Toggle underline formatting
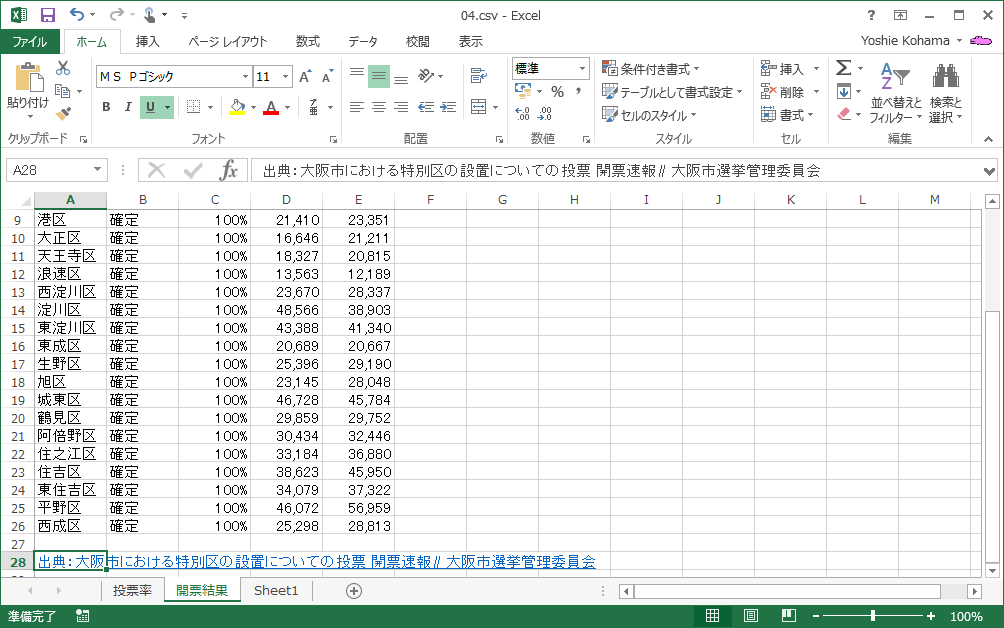The width and height of the screenshot is (1004, 628). [x=150, y=107]
